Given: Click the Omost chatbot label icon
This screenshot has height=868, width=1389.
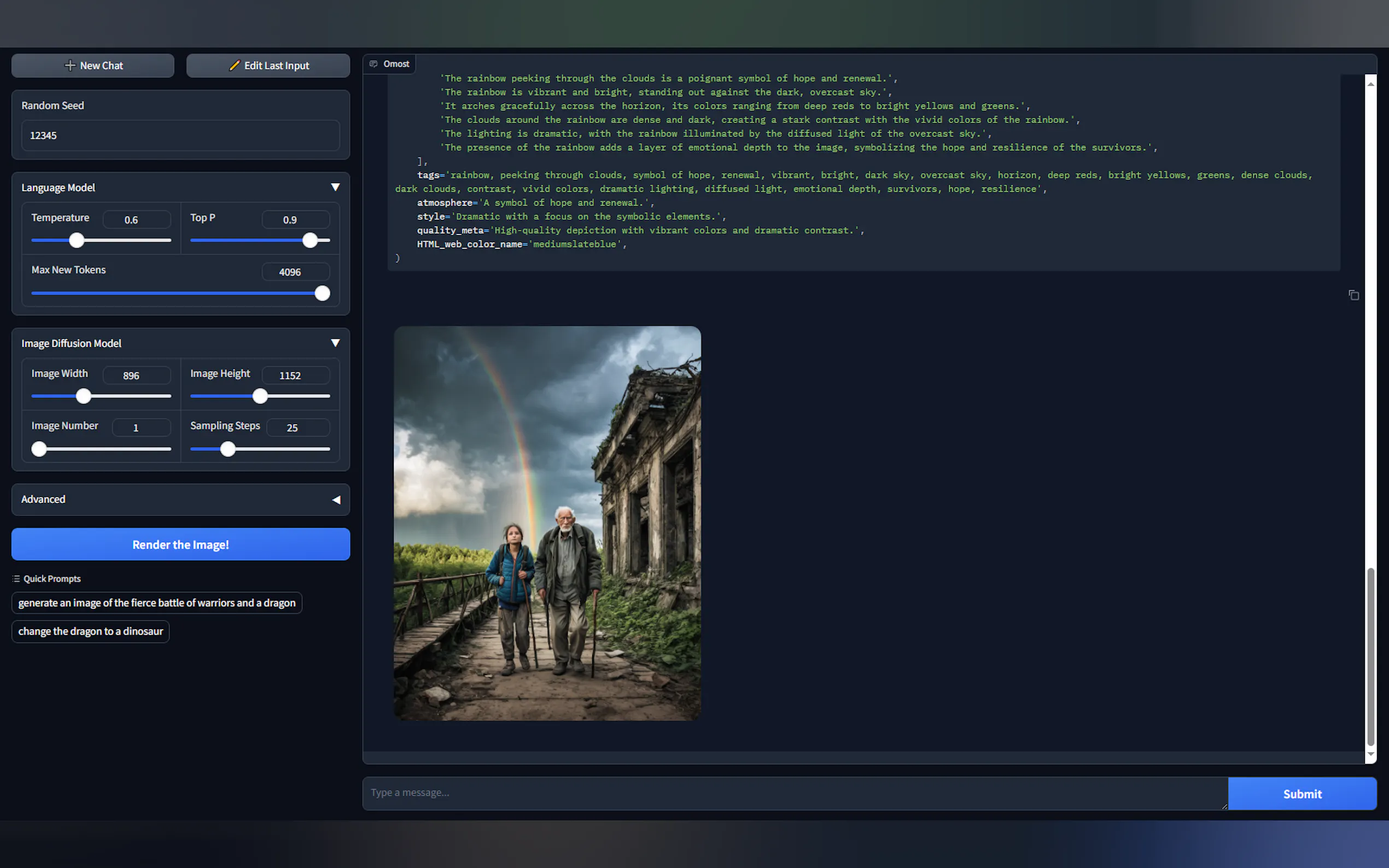Looking at the screenshot, I should pyautogui.click(x=374, y=64).
